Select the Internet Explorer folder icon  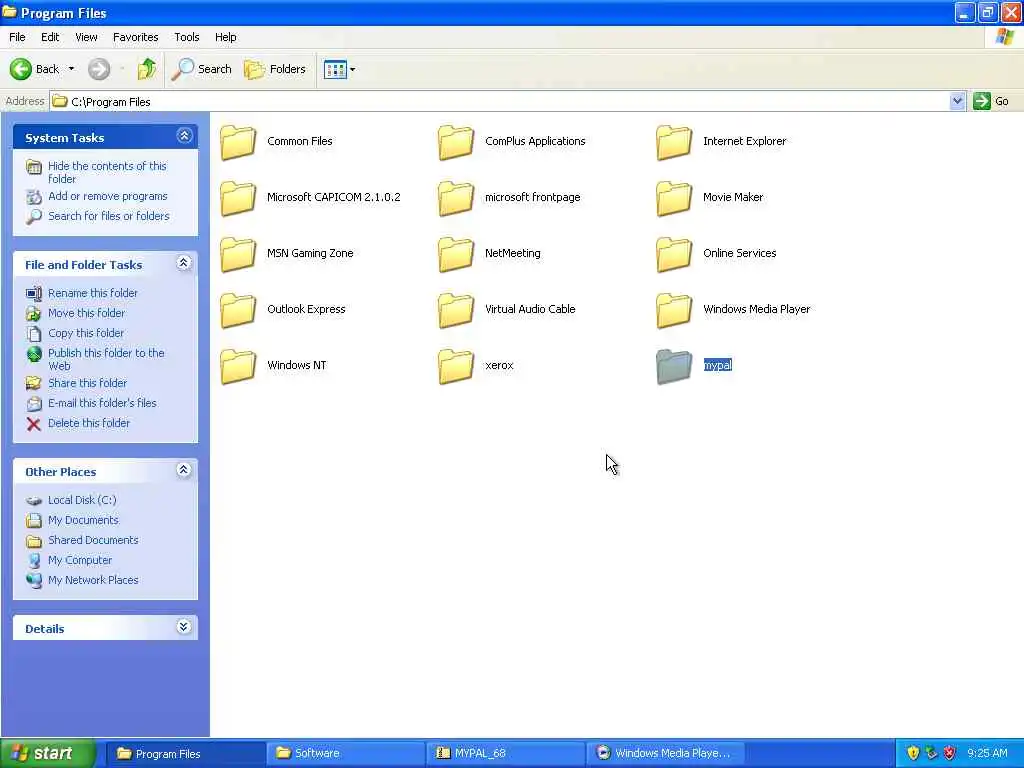pos(674,142)
